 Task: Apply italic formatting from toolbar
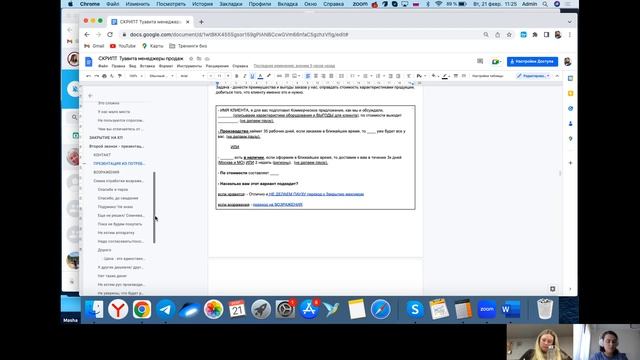pos(244,76)
